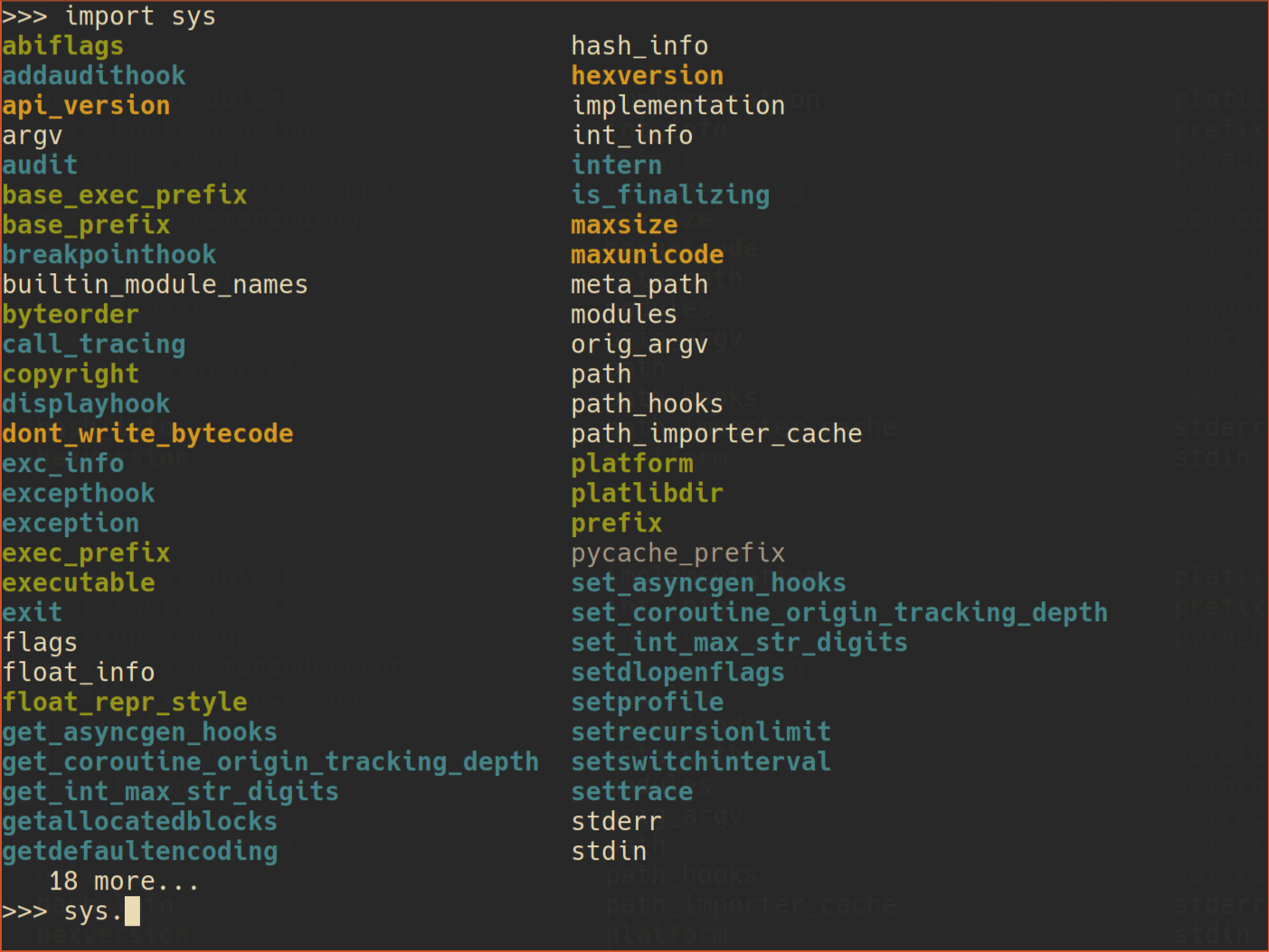The width and height of the screenshot is (1269, 952).
Task: Click getallocatedblocks entry
Action: coord(139,822)
